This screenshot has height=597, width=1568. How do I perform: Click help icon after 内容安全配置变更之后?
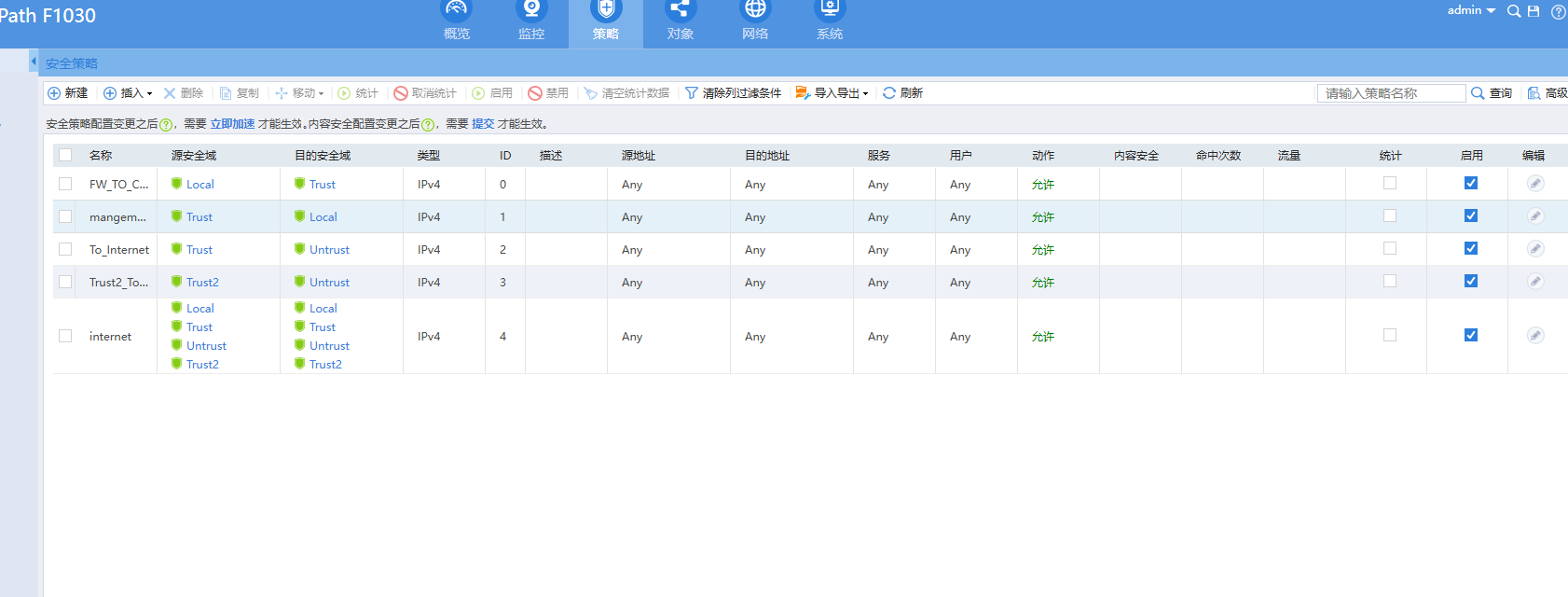pos(428,125)
